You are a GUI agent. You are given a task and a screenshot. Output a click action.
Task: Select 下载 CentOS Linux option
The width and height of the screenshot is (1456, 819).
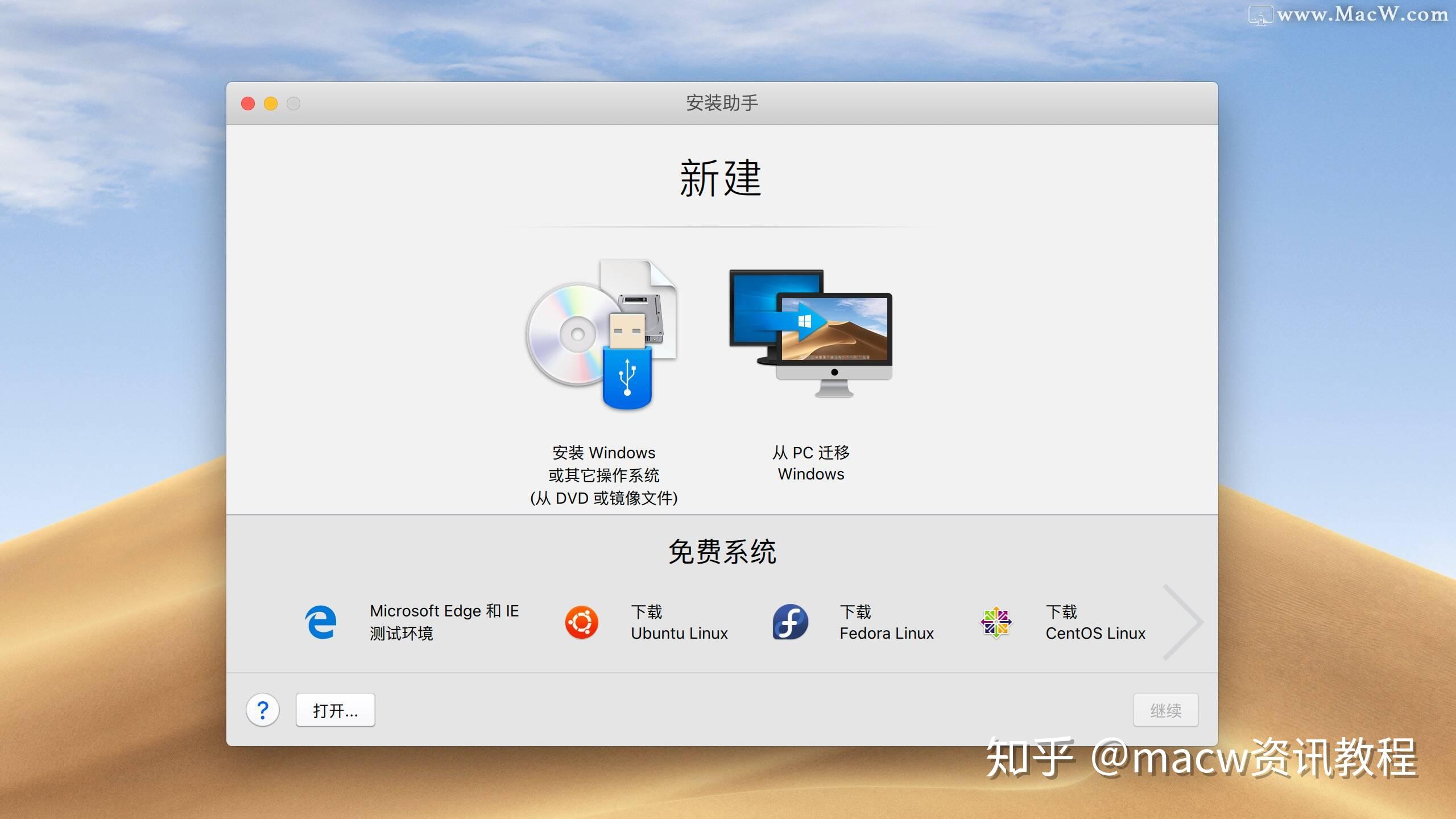pyautogui.click(x=1095, y=622)
